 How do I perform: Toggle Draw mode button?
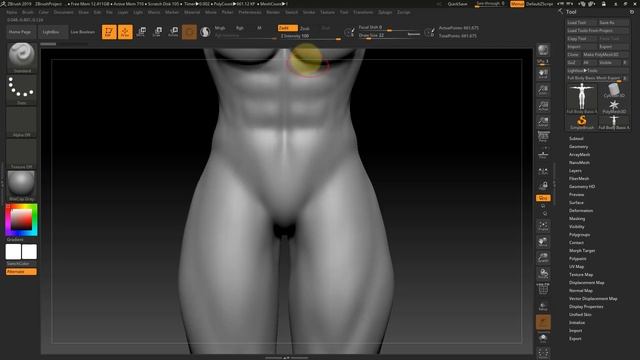pos(125,32)
